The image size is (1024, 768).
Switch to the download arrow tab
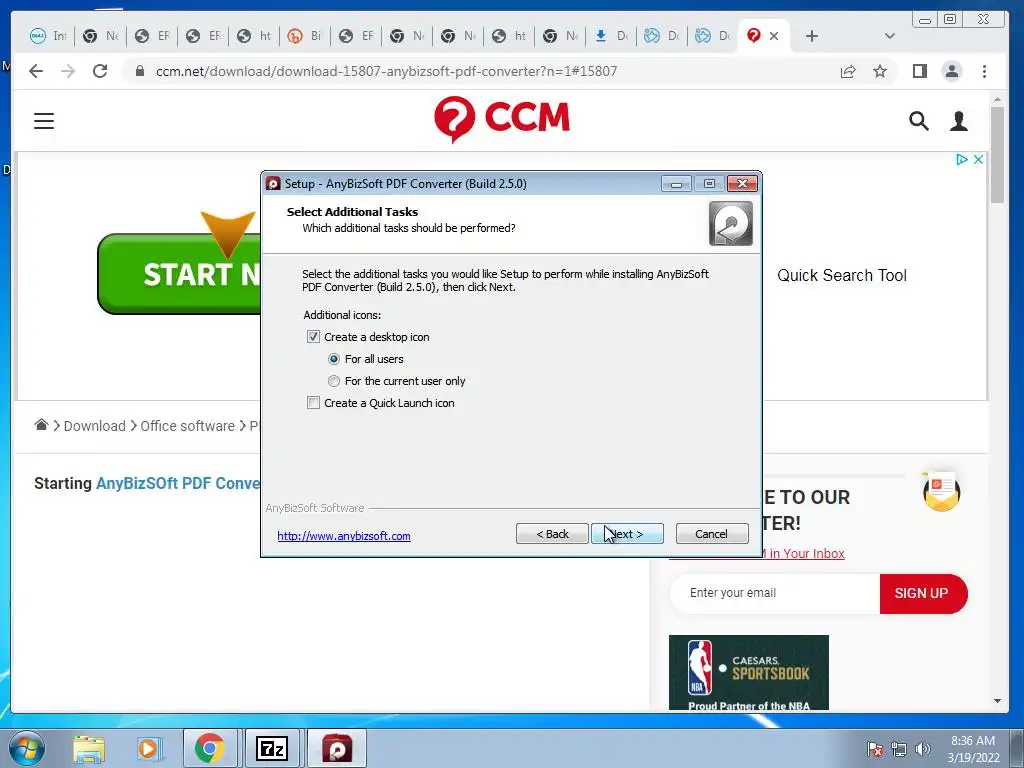611,36
